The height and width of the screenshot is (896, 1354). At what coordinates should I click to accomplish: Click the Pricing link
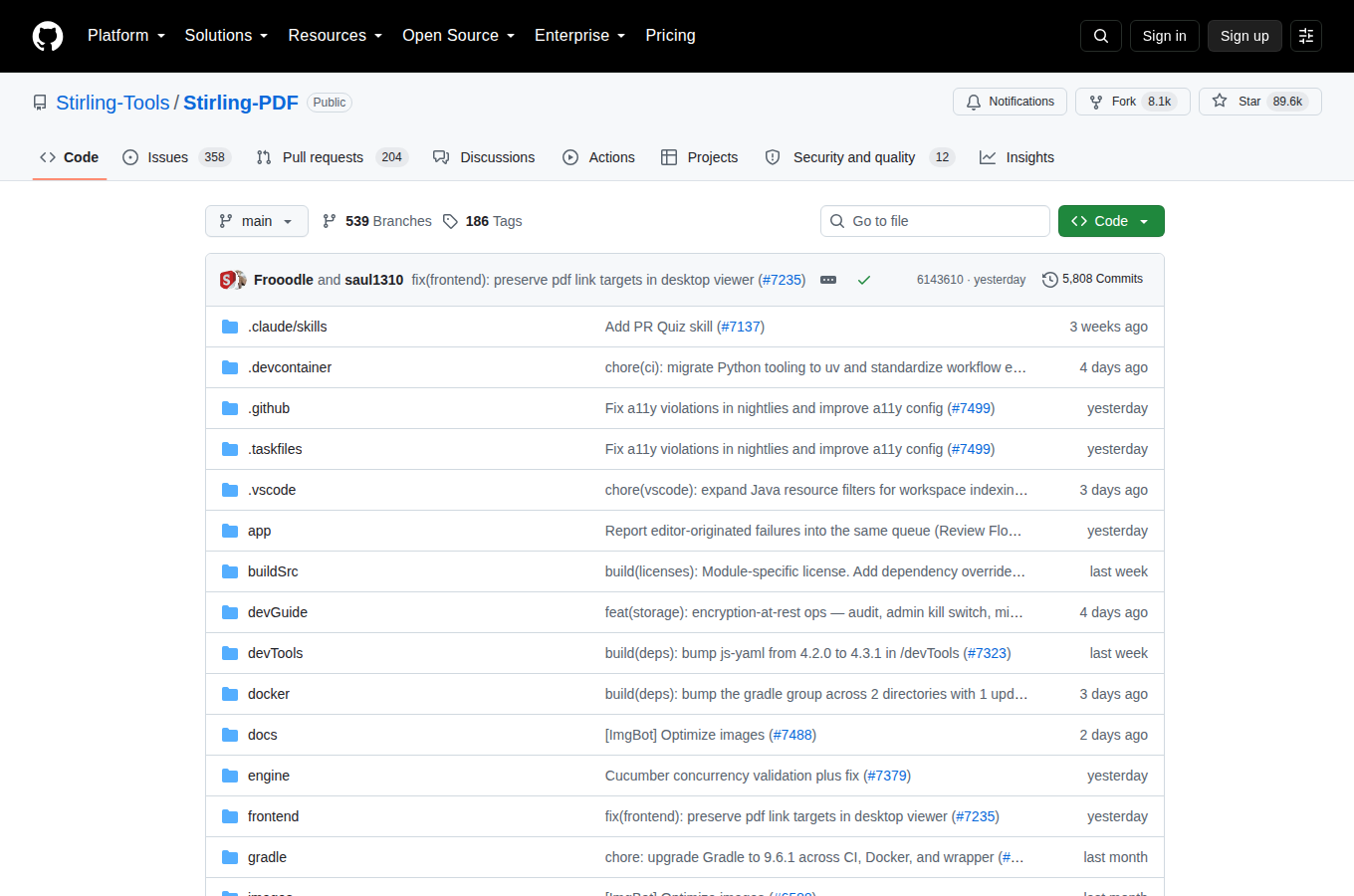670,36
